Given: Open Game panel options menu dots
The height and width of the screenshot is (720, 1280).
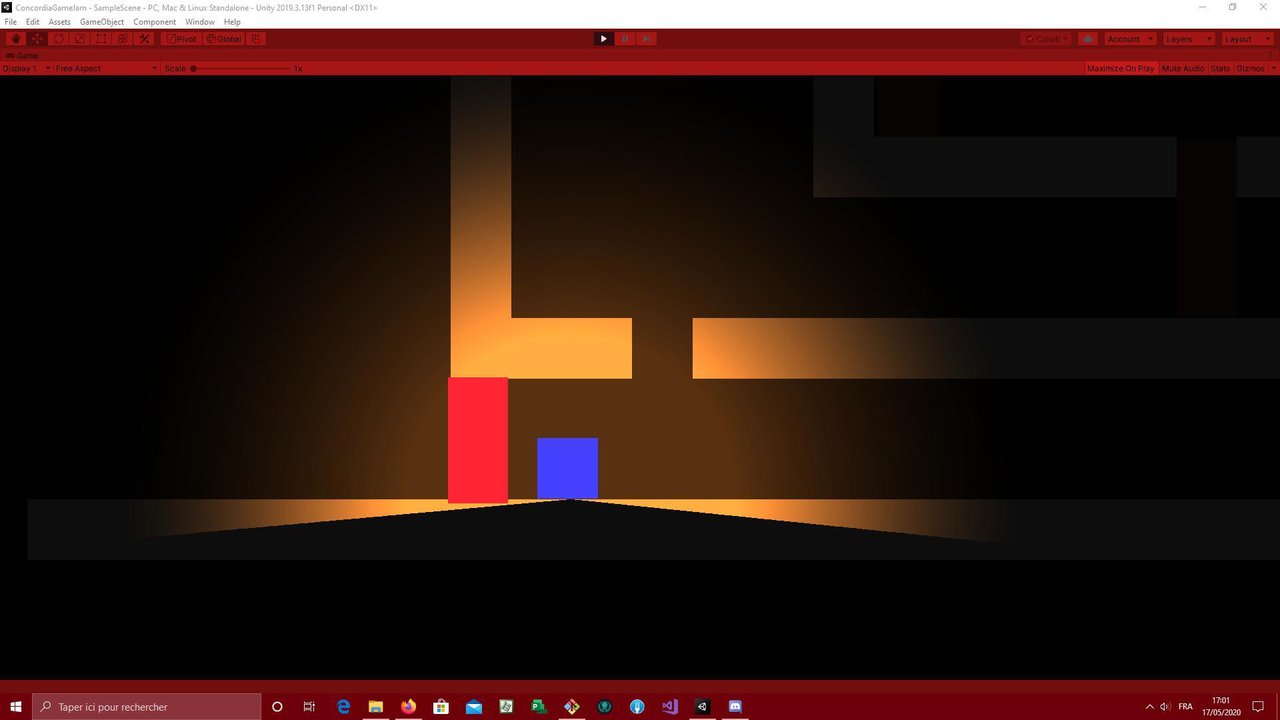Looking at the screenshot, I should coord(1273,56).
